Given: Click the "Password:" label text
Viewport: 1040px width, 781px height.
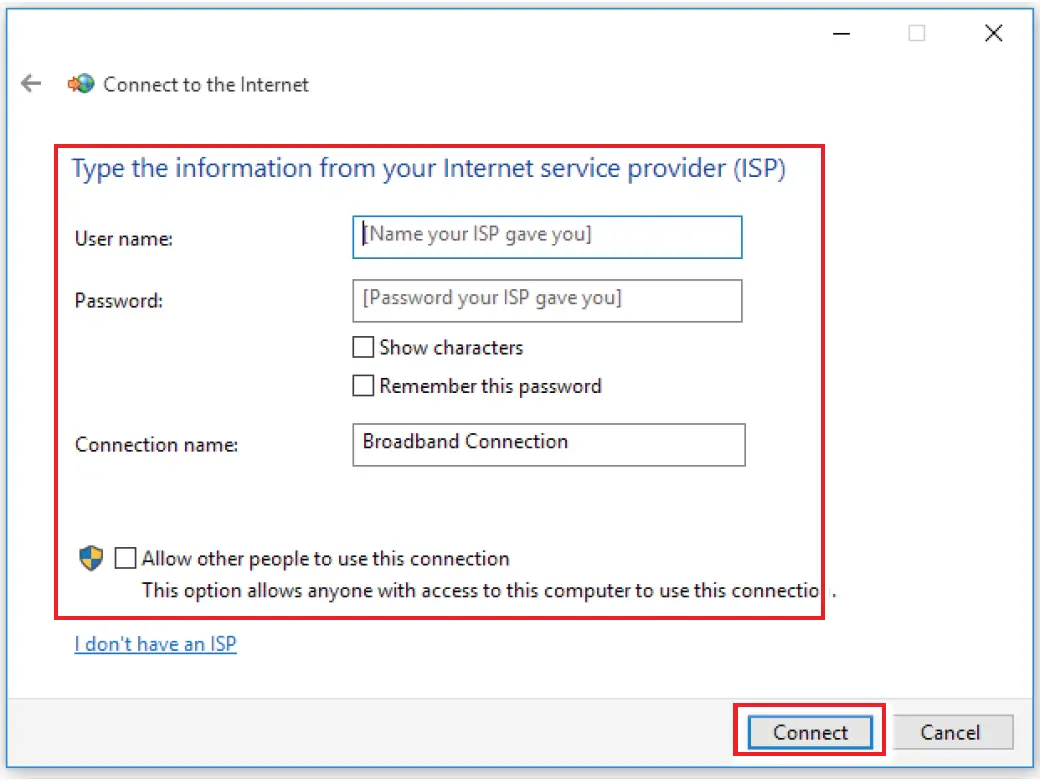Looking at the screenshot, I should click(x=118, y=300).
